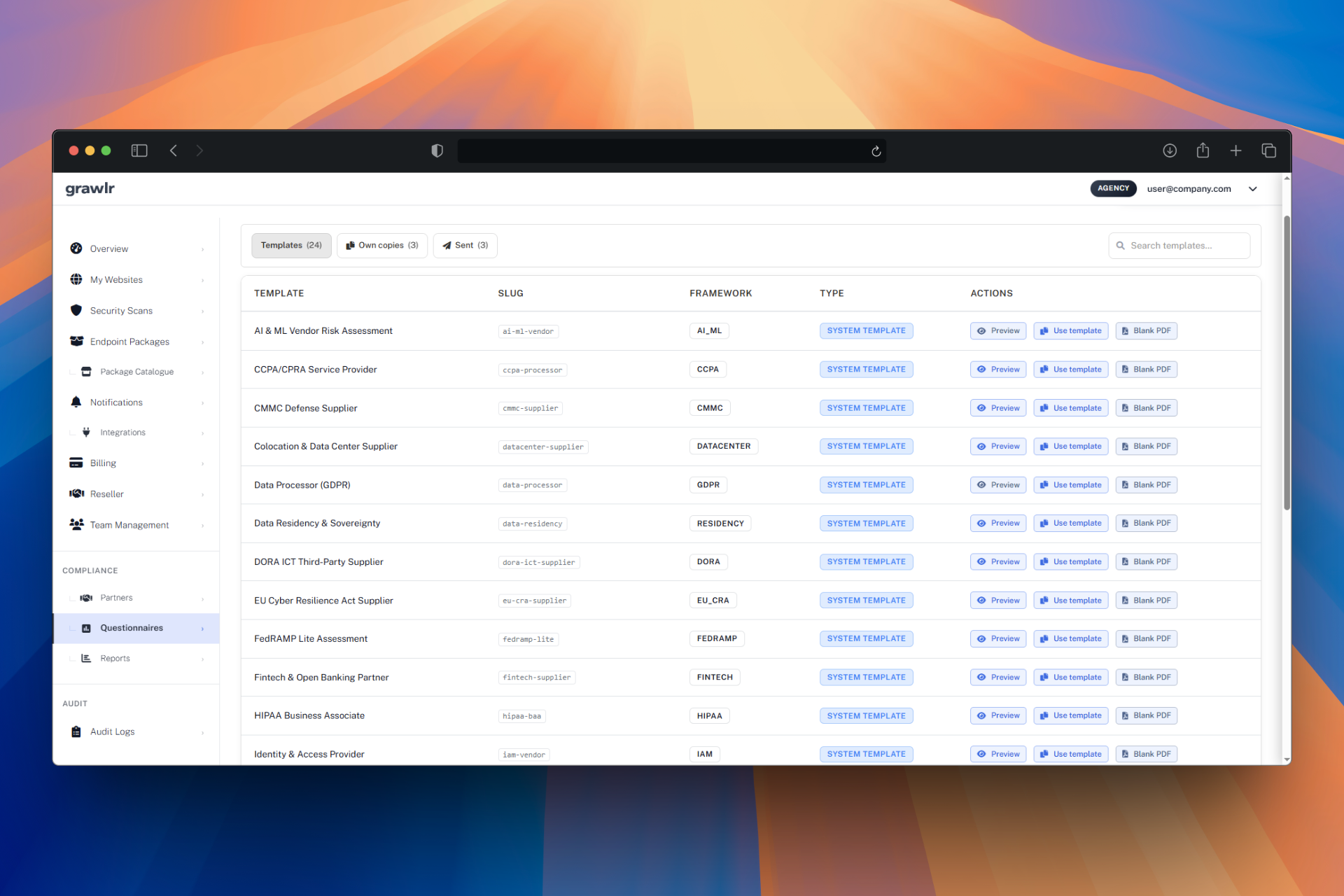Click the search magnifier icon
1344x896 pixels.
pos(1120,246)
